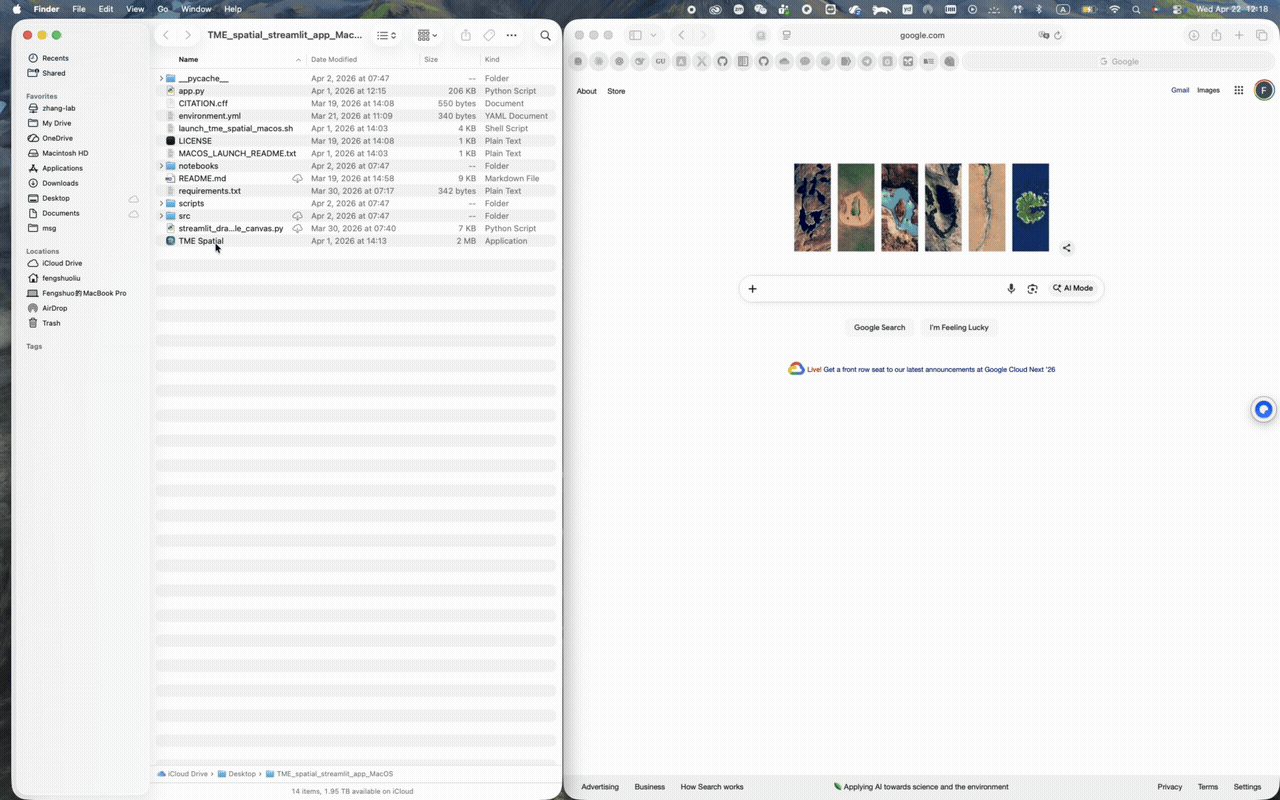The width and height of the screenshot is (1280, 800).
Task: Open the more actions ellipsis in Finder
Action: (511, 35)
